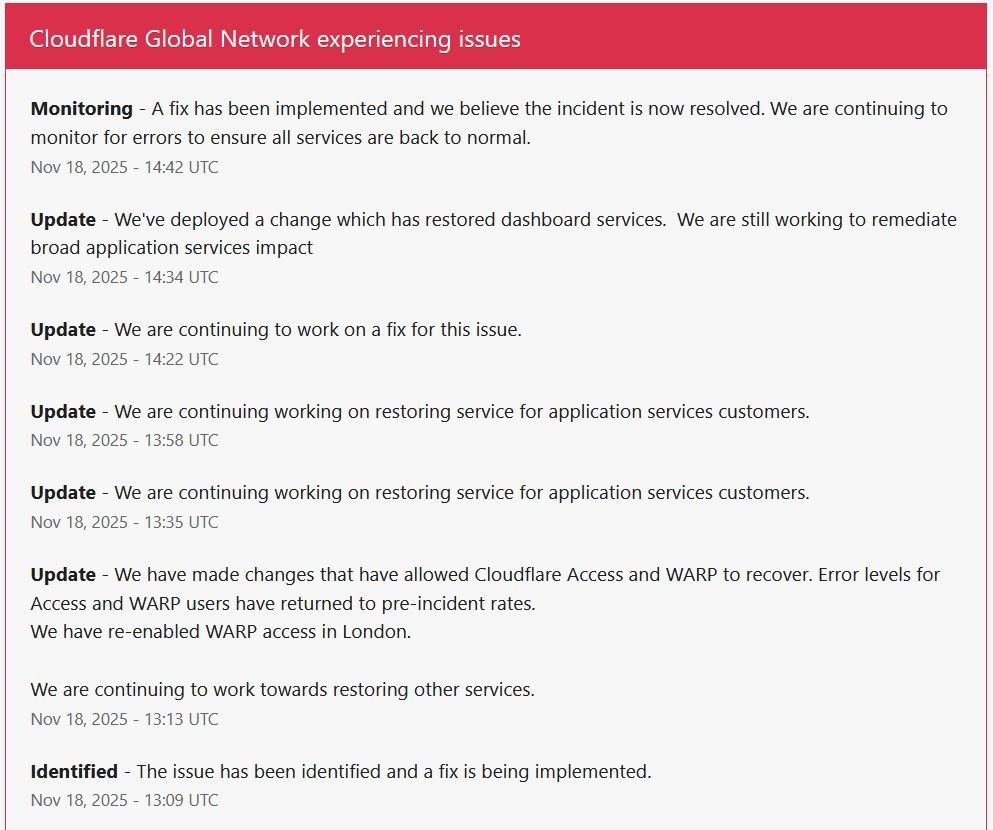The width and height of the screenshot is (993, 830).
Task: Select the fix being implemented message
Action: click(x=393, y=771)
